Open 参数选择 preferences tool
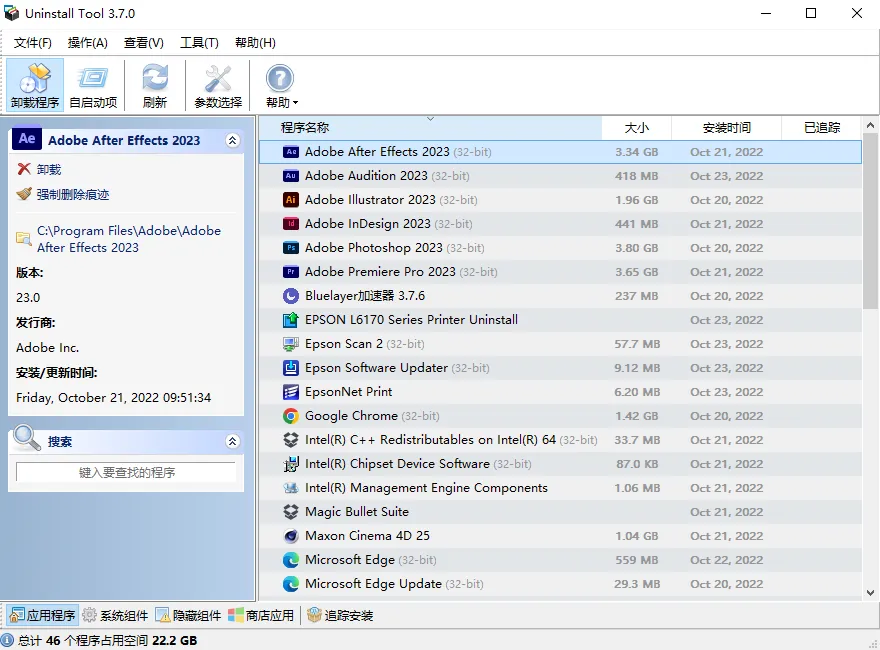Image resolution: width=880 pixels, height=650 pixels. 218,85
